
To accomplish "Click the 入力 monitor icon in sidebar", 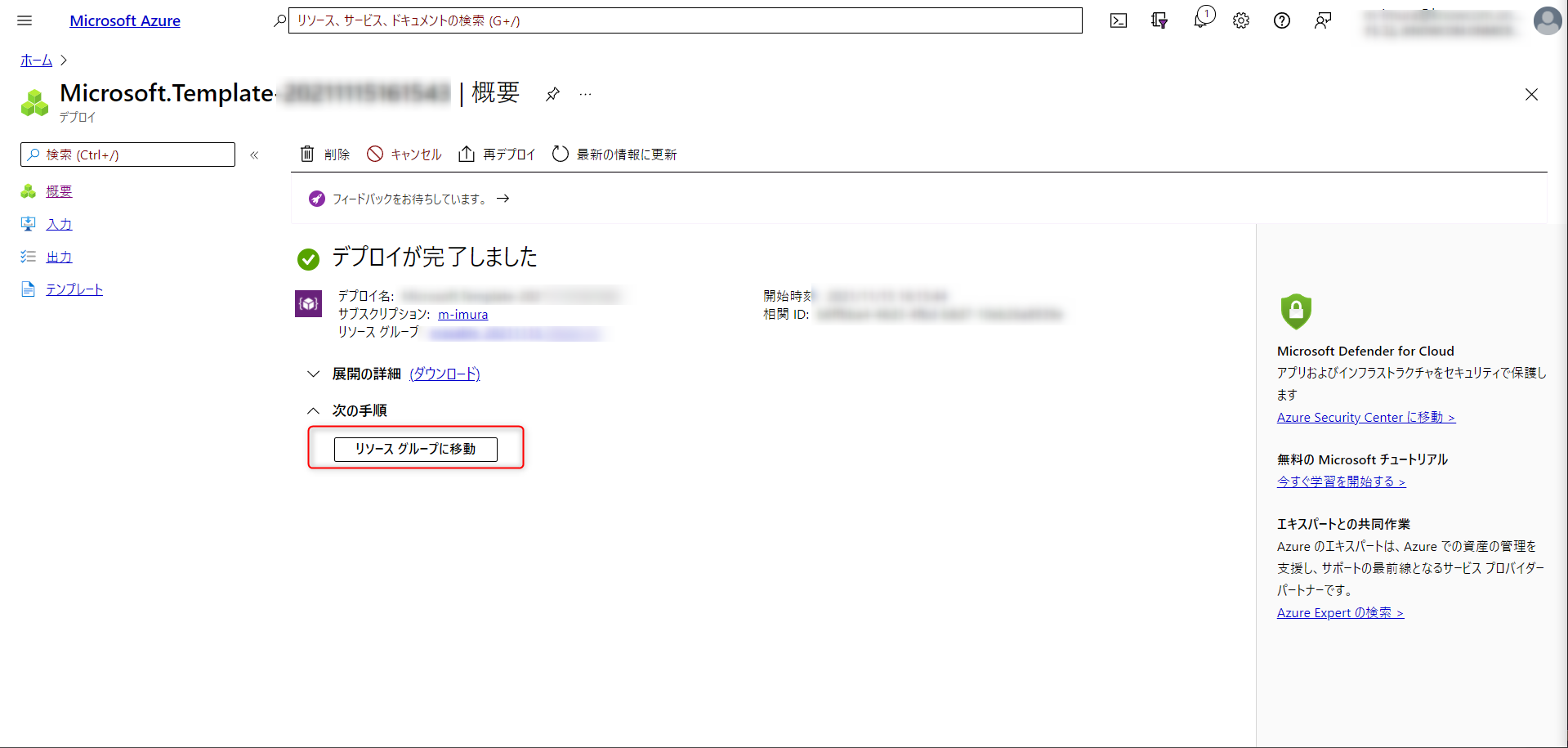I will click(29, 224).
